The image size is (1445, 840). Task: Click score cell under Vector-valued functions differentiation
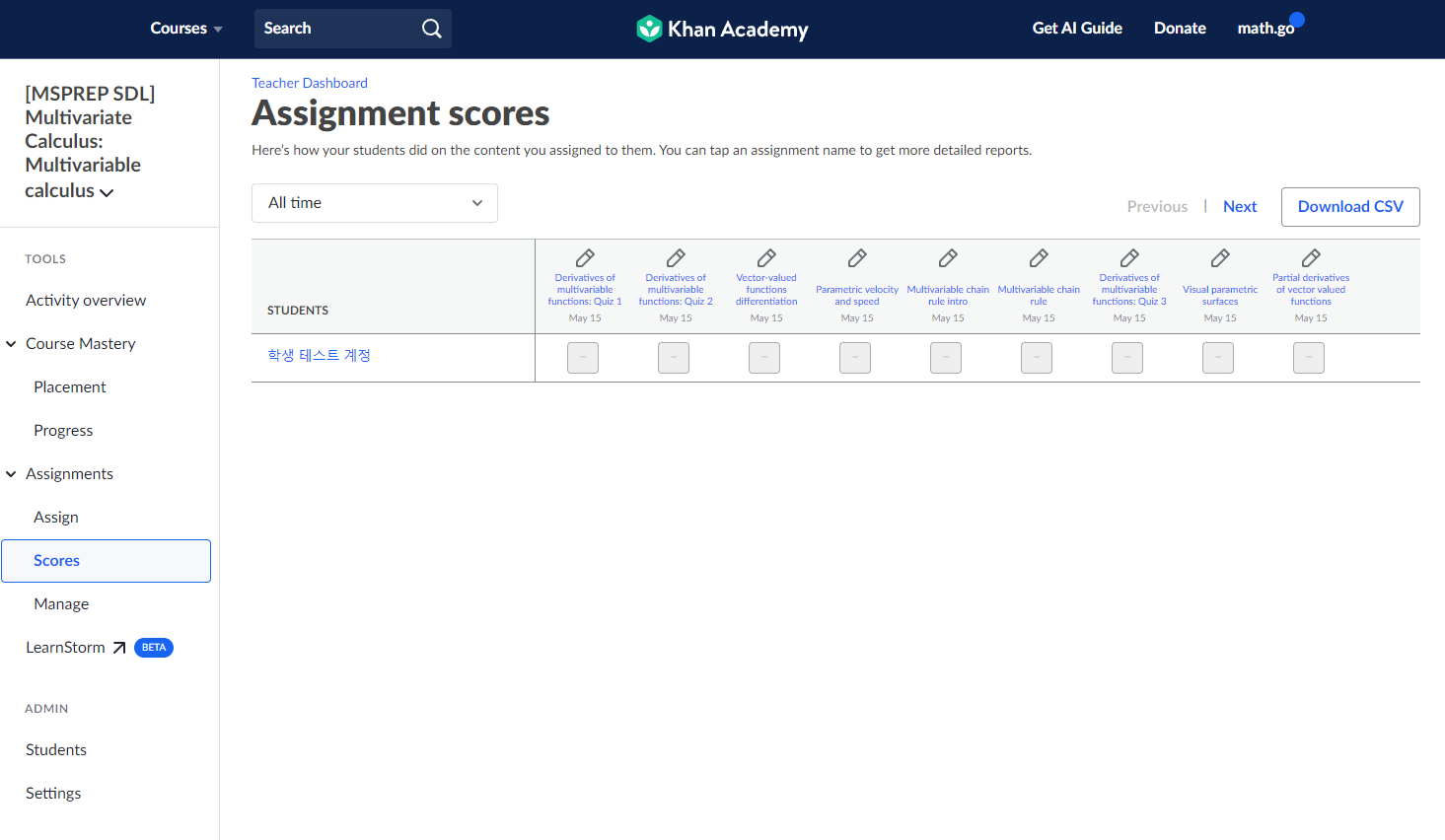click(764, 358)
